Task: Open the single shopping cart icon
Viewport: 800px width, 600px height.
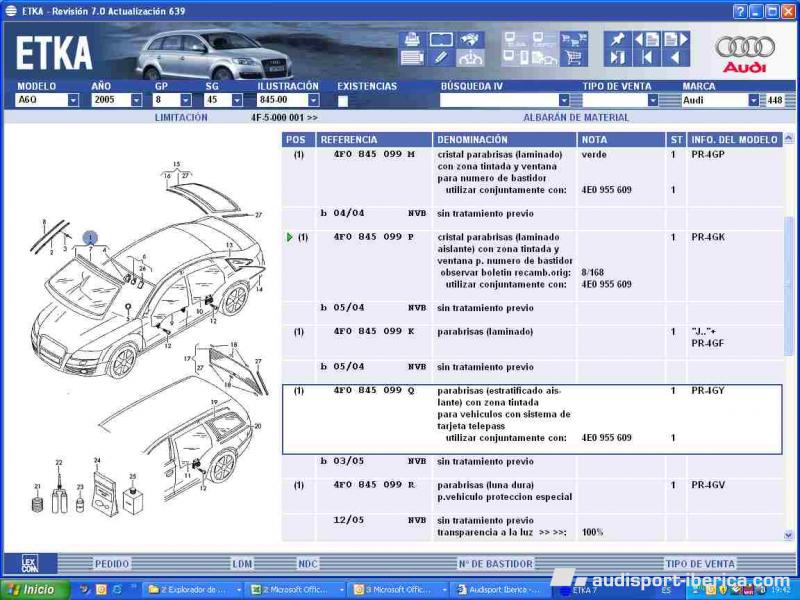Action: click(573, 58)
